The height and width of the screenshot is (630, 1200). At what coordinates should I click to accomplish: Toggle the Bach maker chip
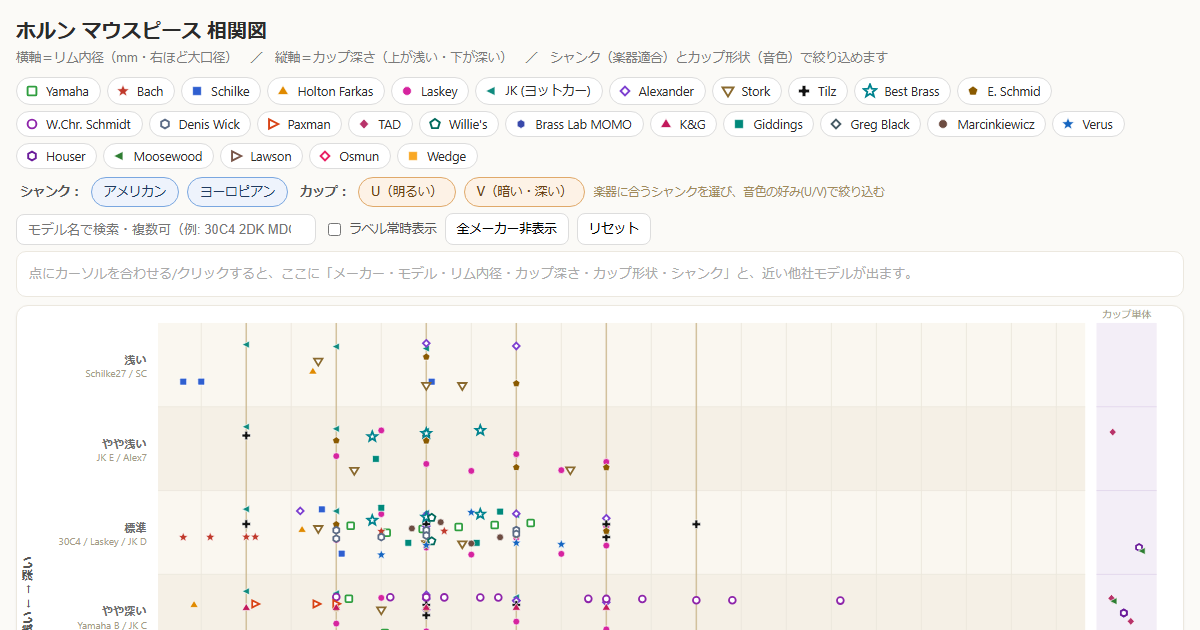pyautogui.click(x=140, y=91)
